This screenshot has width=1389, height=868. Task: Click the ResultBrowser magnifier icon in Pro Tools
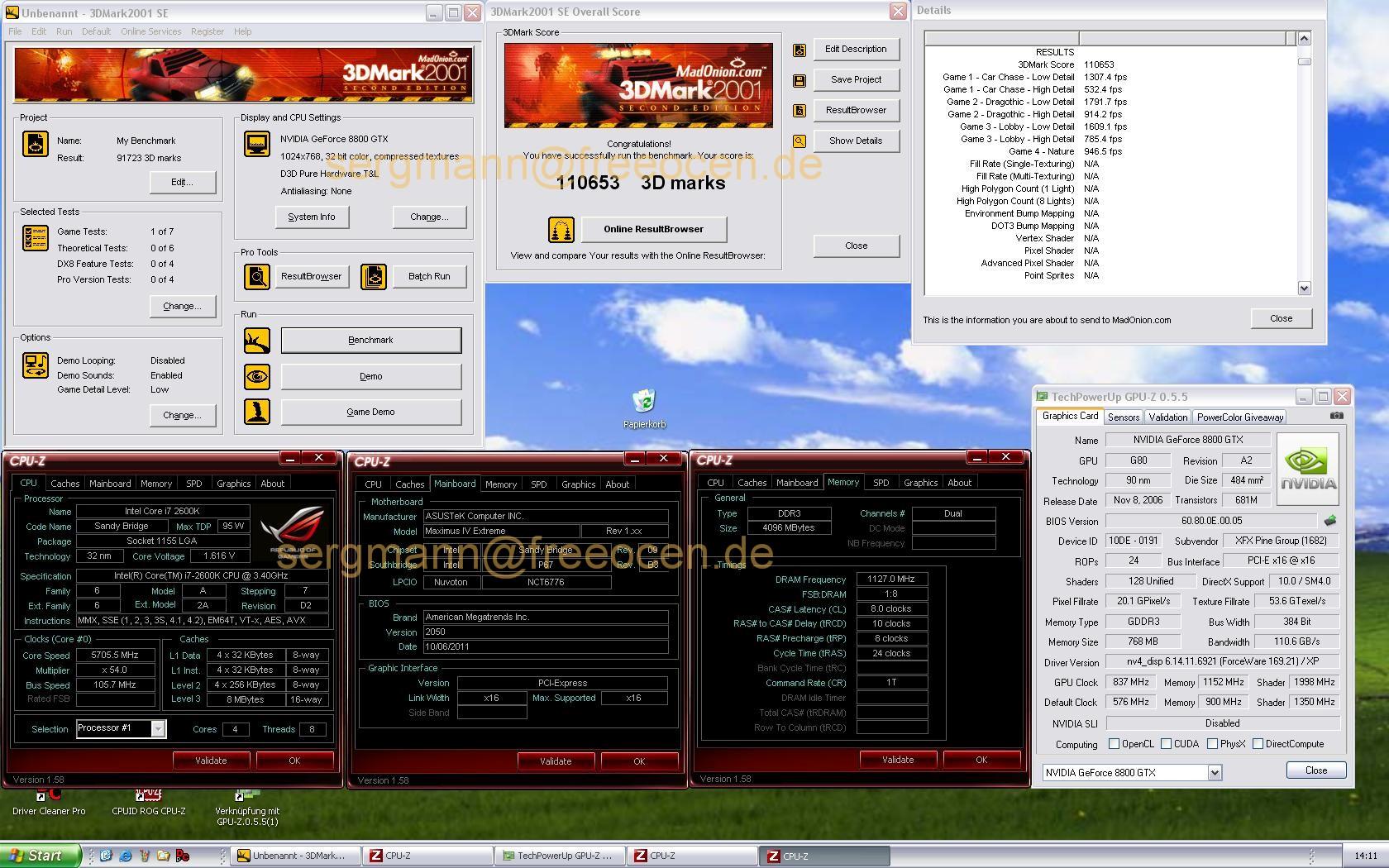click(257, 276)
